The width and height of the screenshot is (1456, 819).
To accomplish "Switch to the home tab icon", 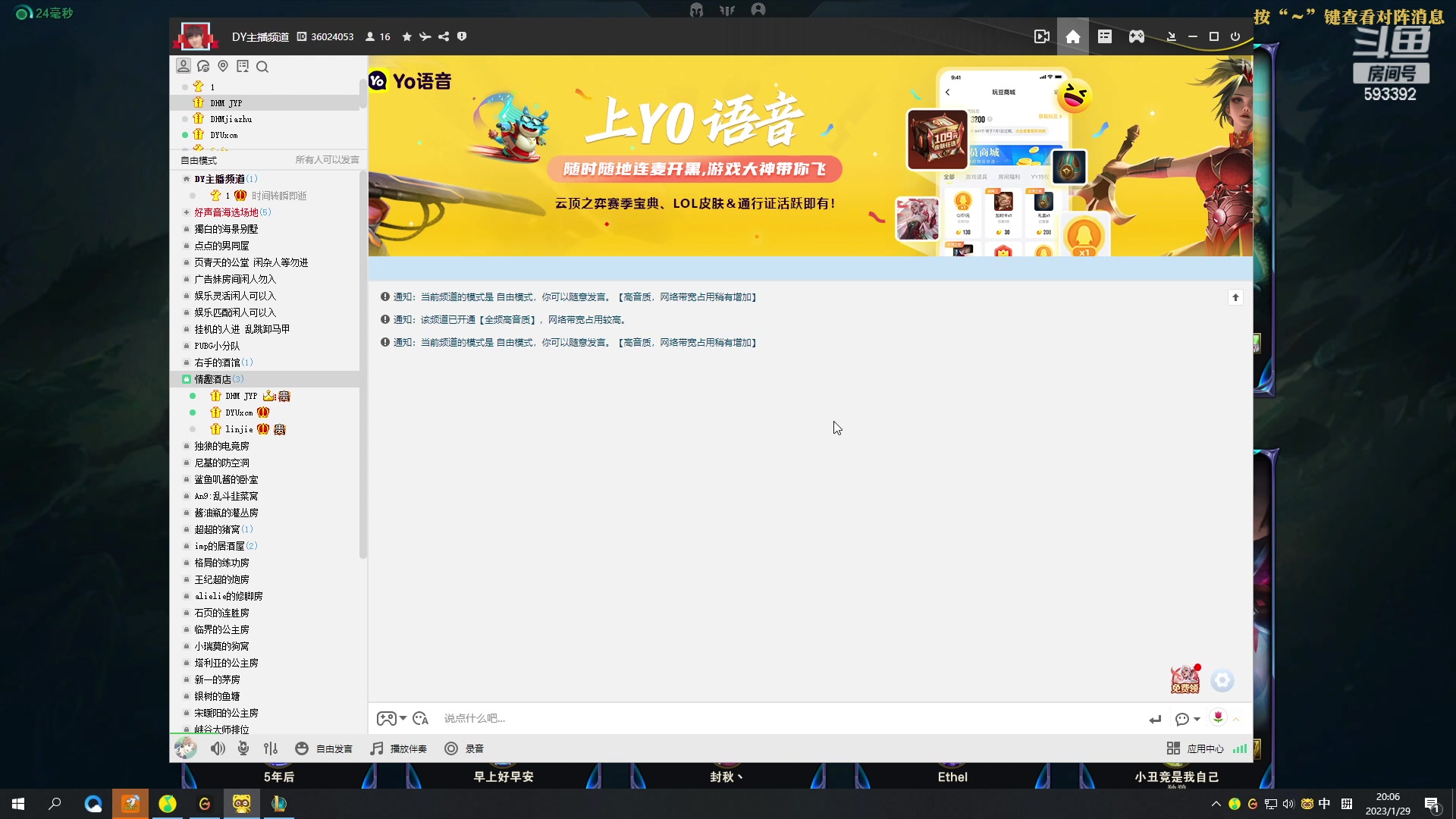I will pyautogui.click(x=1073, y=36).
